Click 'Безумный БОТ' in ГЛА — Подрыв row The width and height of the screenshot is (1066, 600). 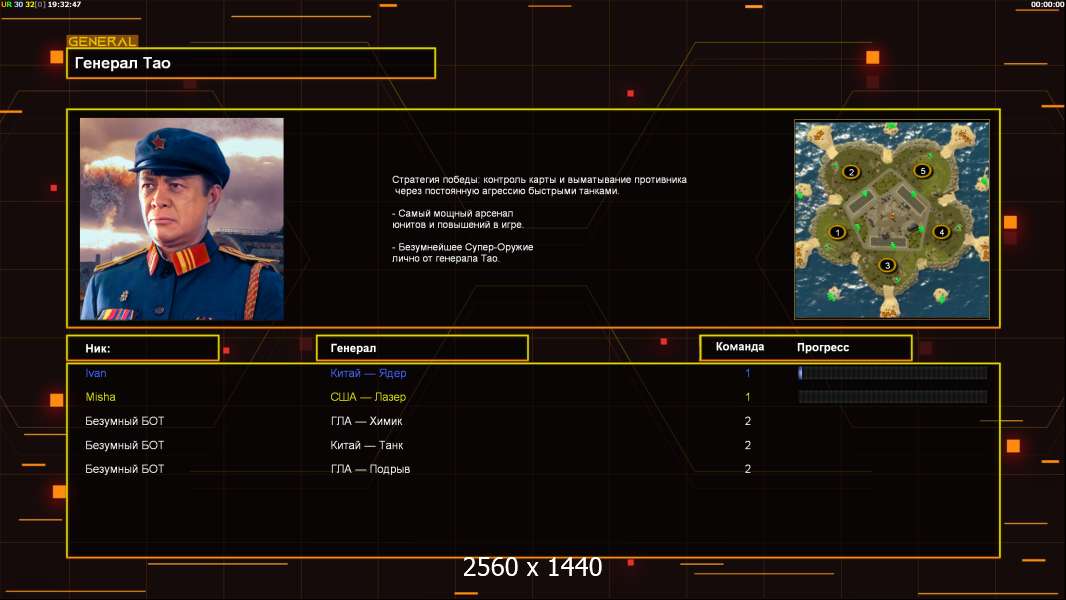coord(124,469)
